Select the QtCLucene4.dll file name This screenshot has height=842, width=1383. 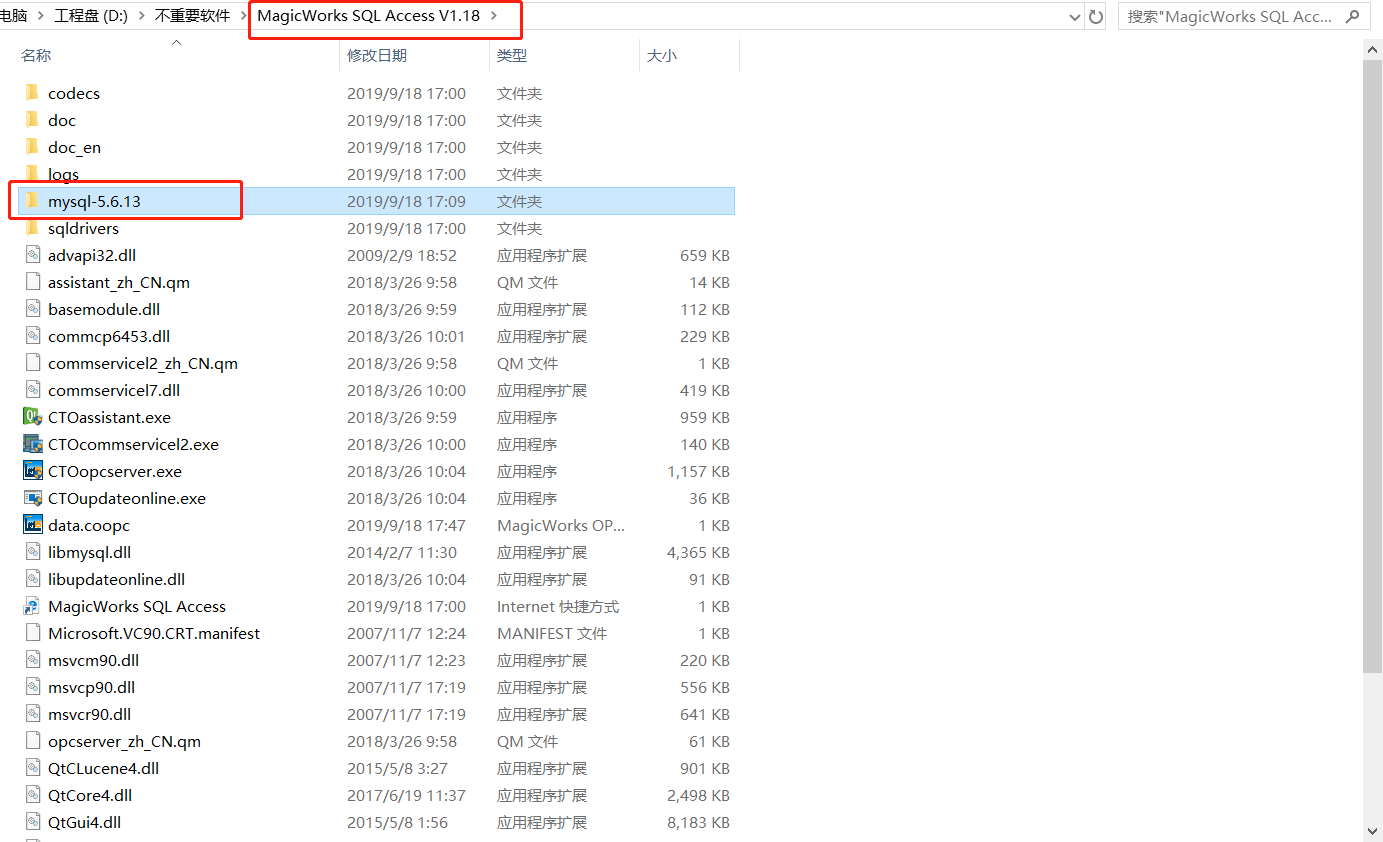[x=103, y=768]
